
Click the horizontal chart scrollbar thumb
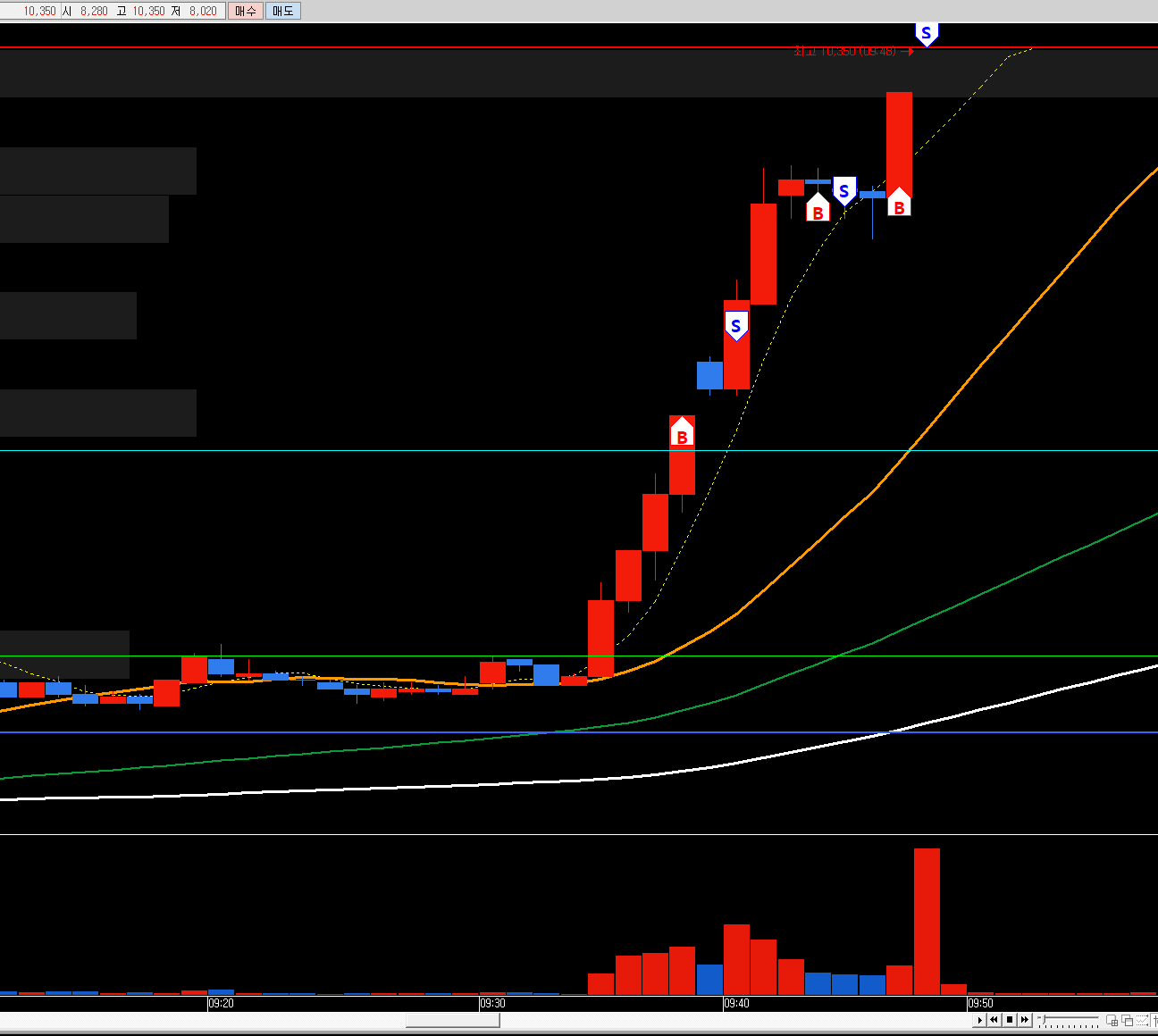pyautogui.click(x=452, y=1020)
